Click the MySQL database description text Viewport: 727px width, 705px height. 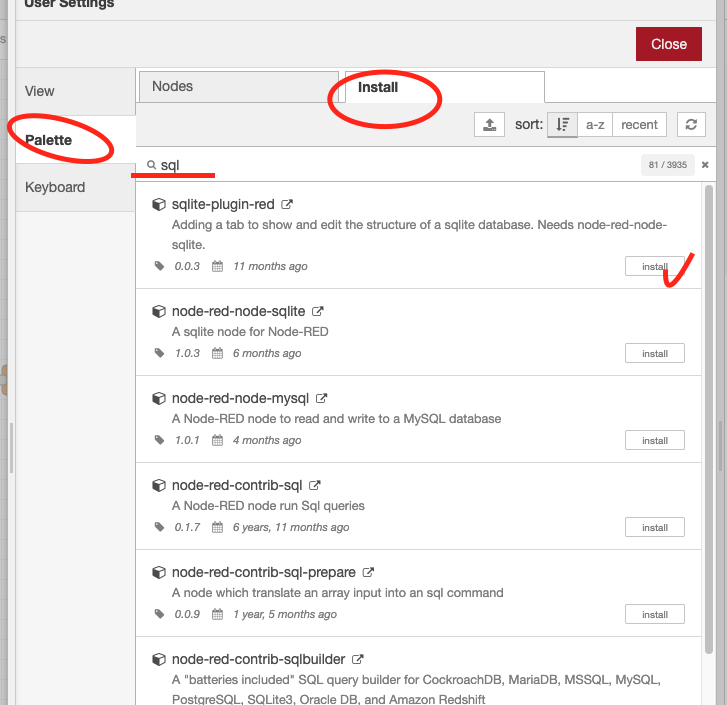(x=336, y=419)
